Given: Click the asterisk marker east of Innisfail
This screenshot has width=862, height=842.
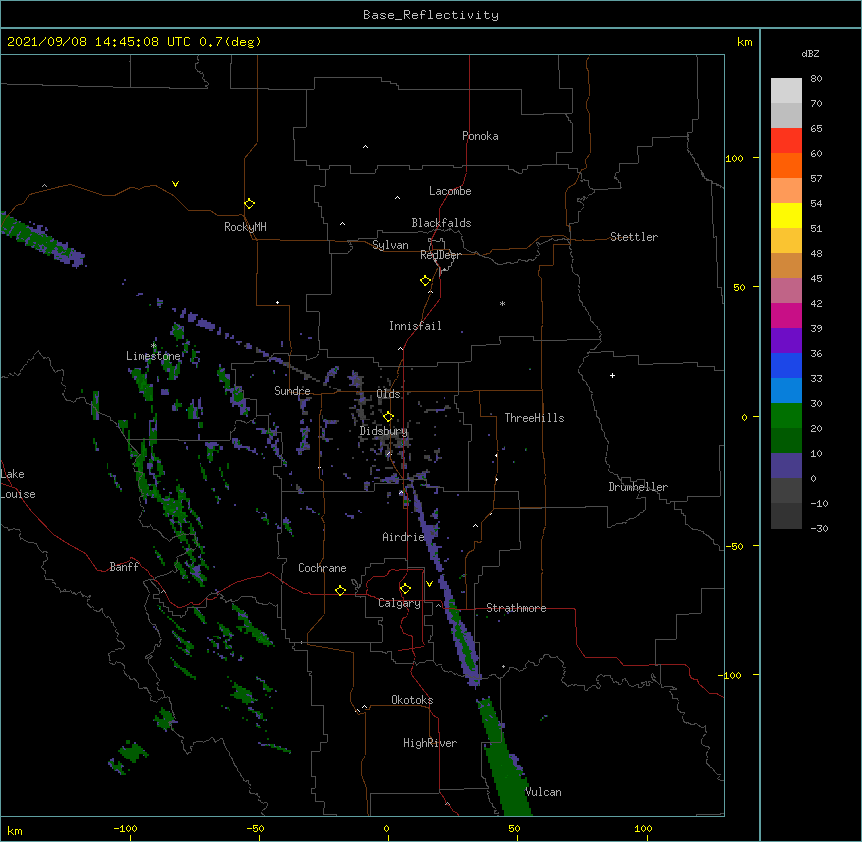Looking at the screenshot, I should (502, 303).
